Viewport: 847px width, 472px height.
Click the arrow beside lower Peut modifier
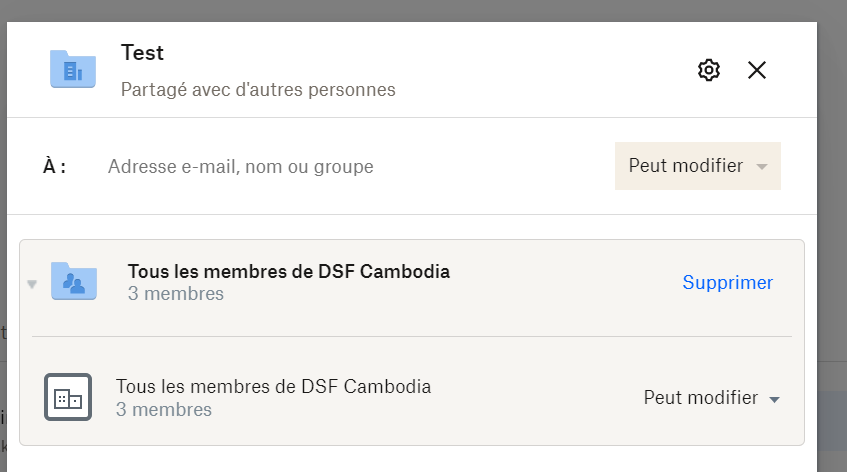pyautogui.click(x=774, y=400)
